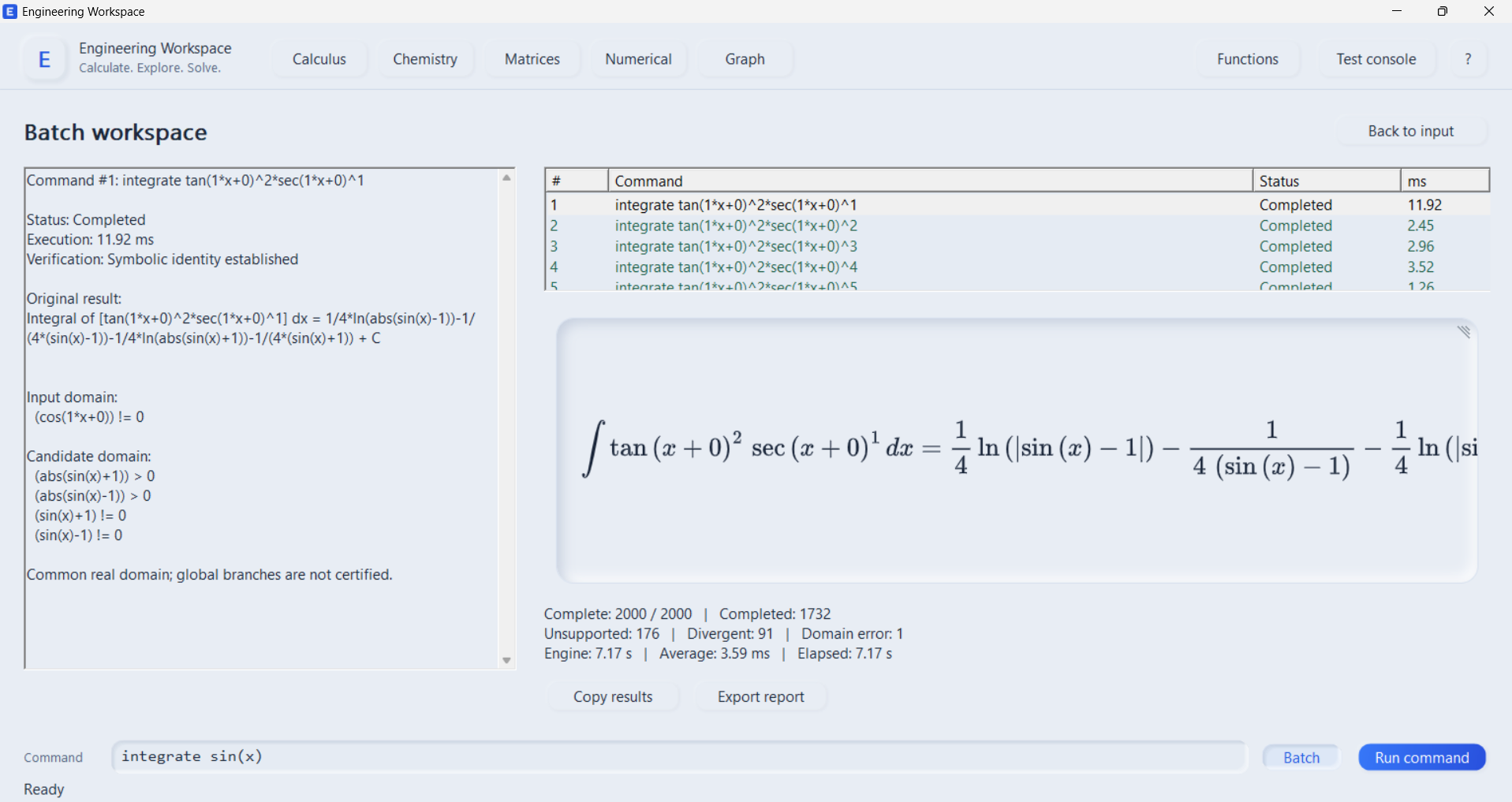This screenshot has width=1512, height=802.
Task: Focus the Command input field
Action: (x=680, y=757)
